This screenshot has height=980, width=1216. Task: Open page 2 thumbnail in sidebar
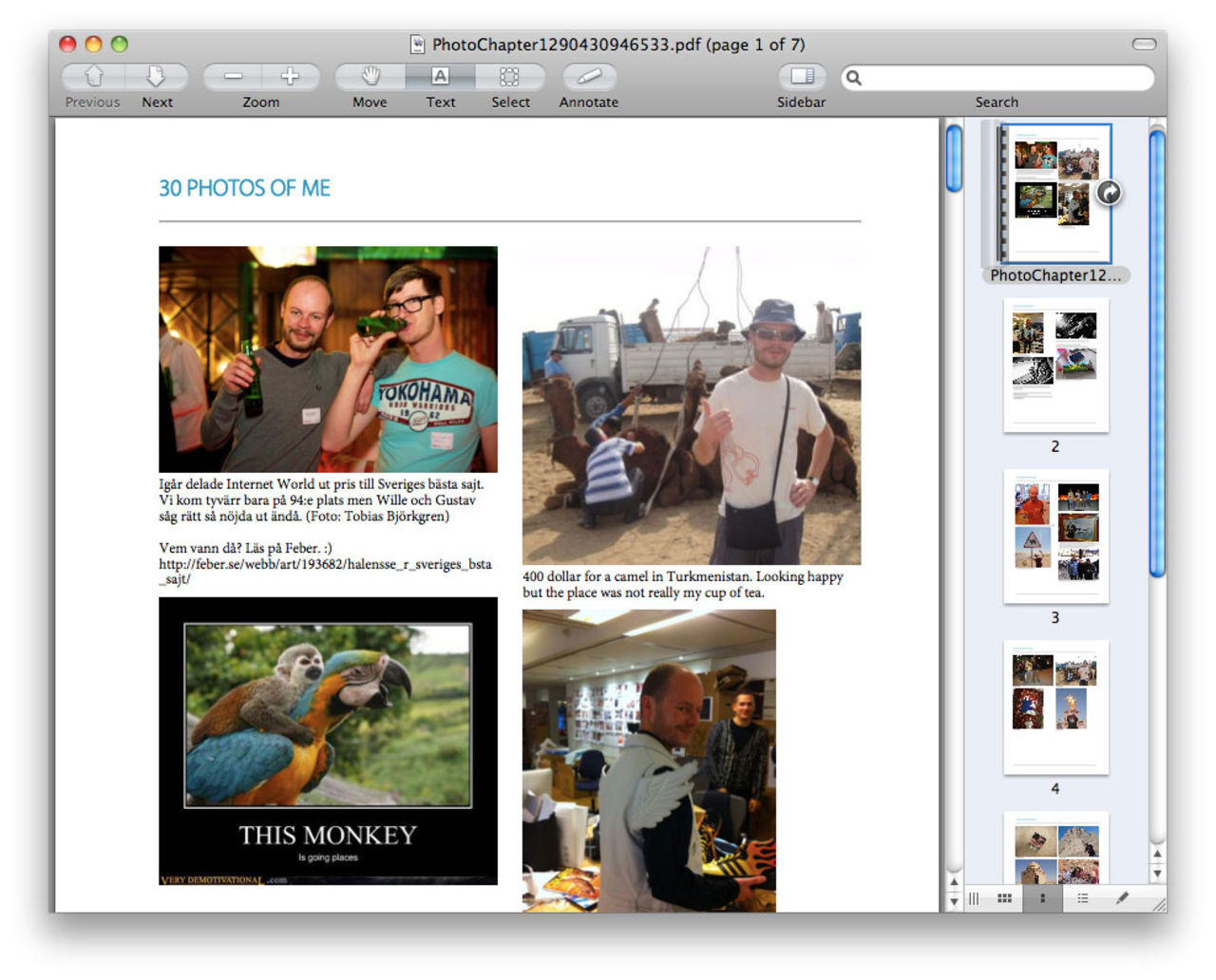click(1055, 366)
